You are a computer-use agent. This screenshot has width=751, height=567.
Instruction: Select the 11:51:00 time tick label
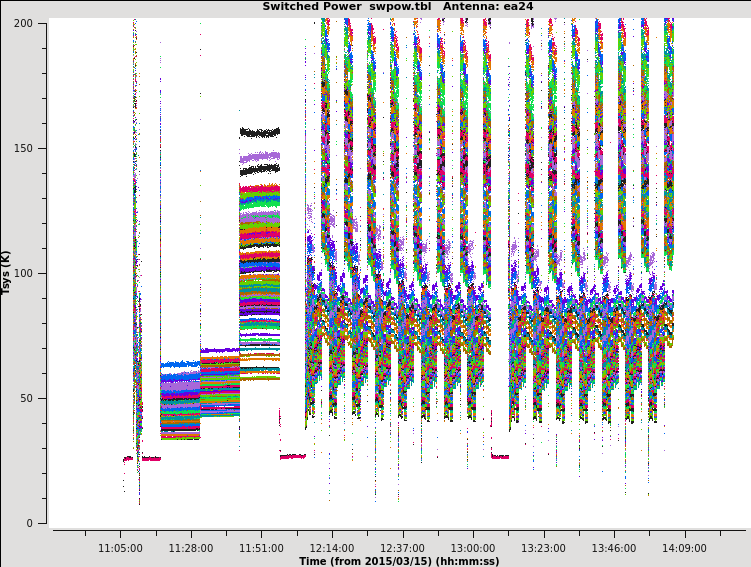tap(261, 548)
